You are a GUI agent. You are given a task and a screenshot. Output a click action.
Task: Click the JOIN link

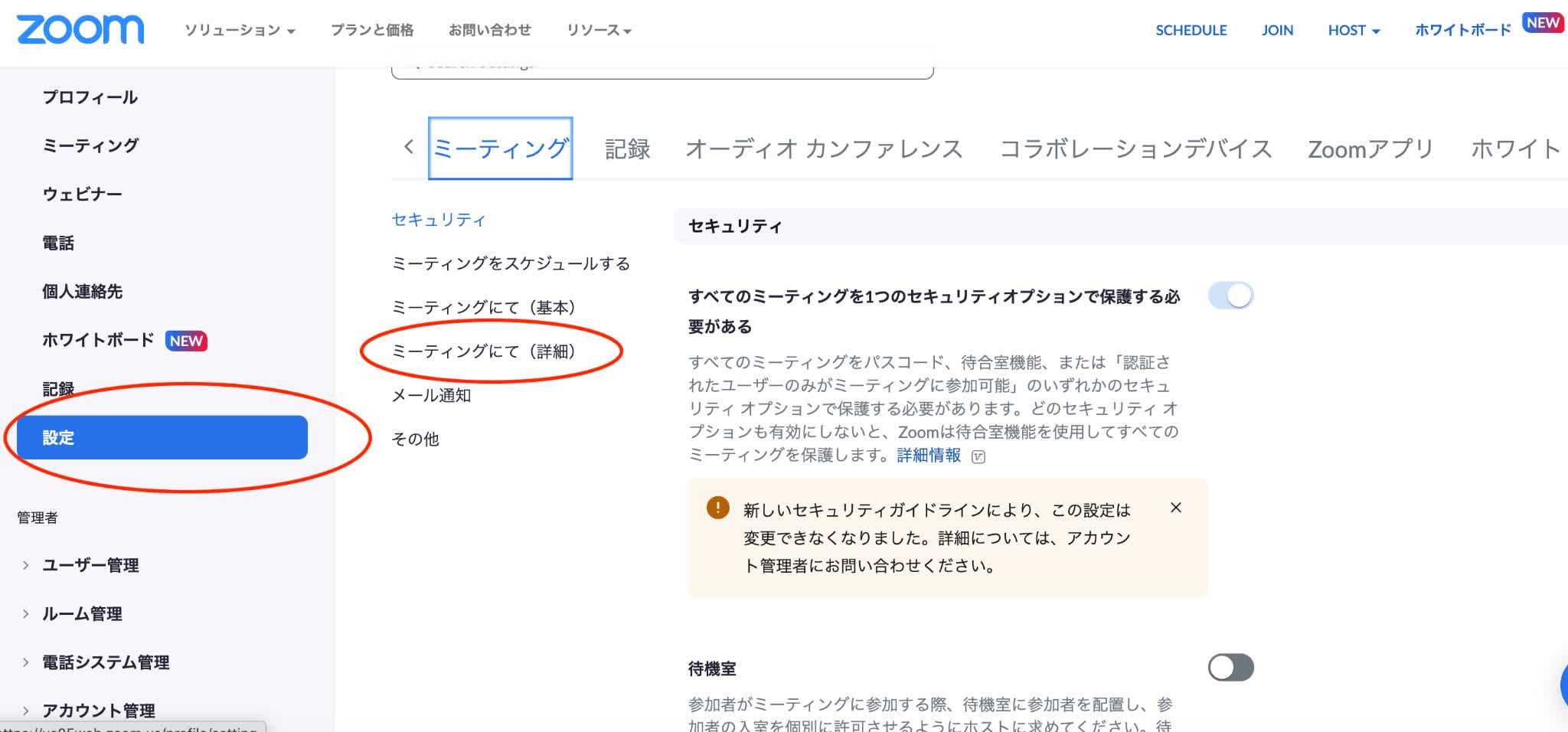1278,31
